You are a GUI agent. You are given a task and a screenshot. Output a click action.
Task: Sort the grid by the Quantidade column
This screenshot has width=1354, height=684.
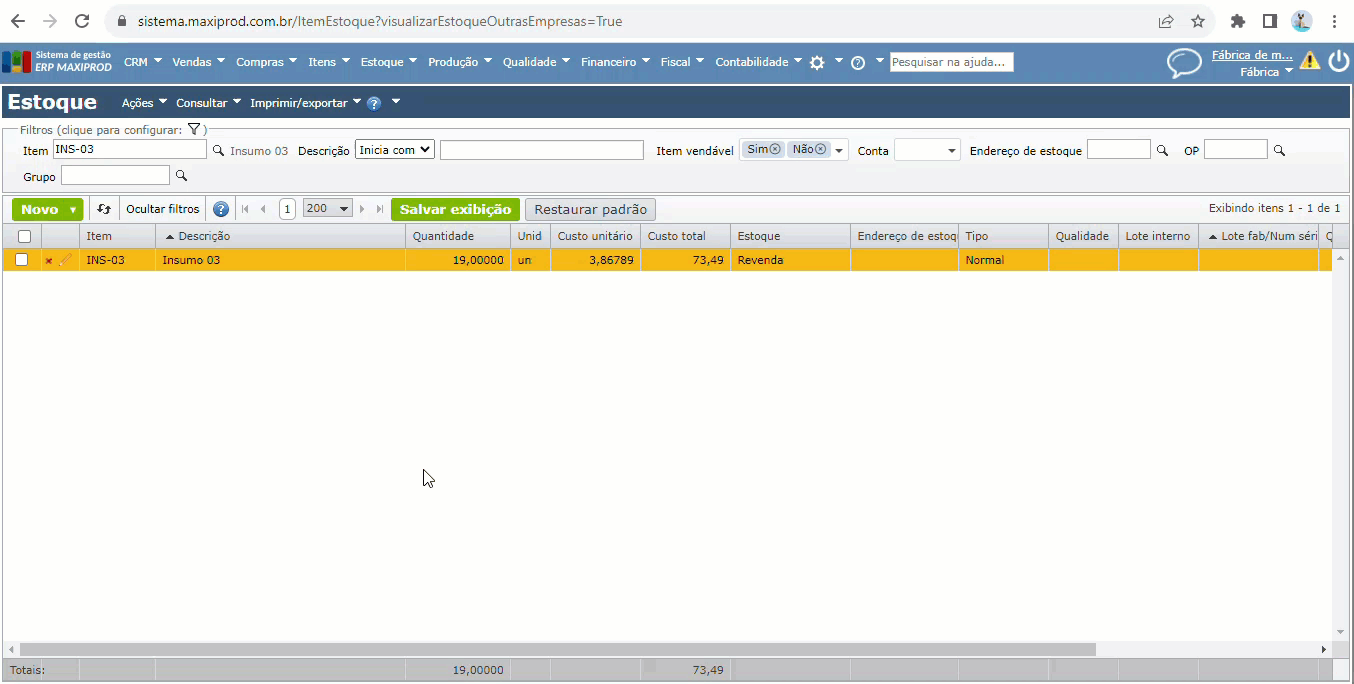click(458, 236)
